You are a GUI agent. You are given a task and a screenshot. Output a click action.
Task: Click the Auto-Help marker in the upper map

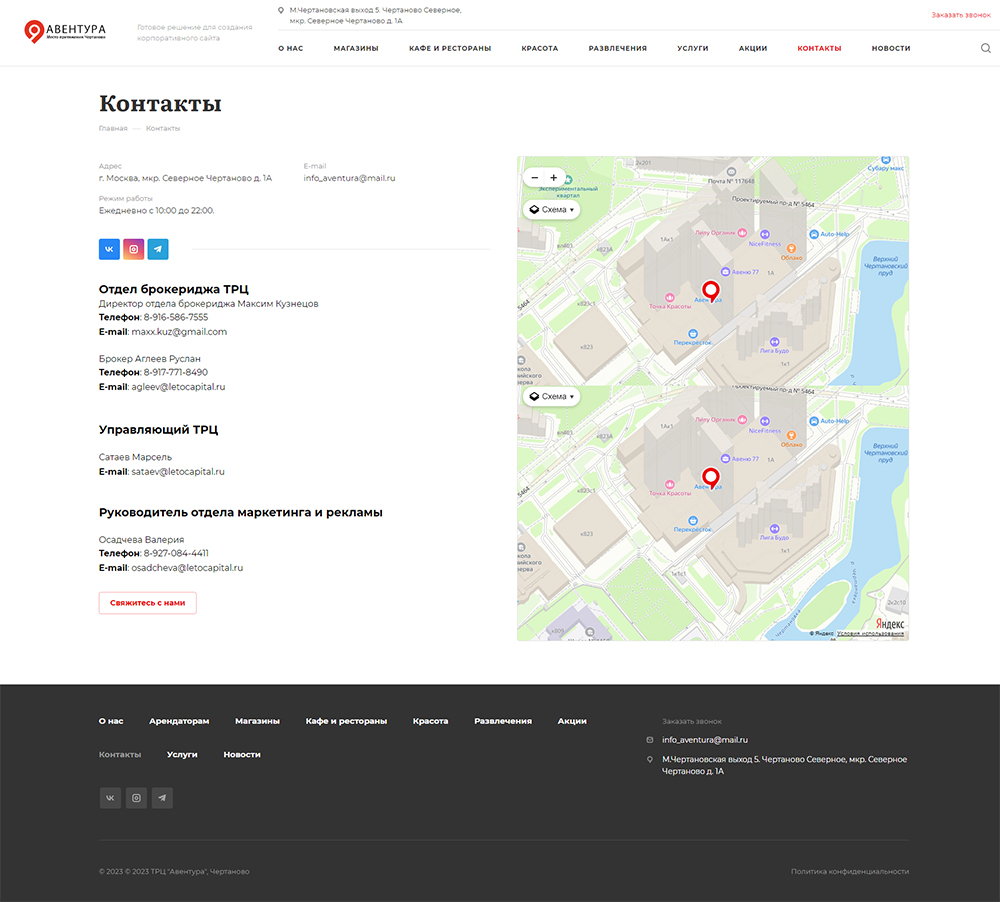pos(814,234)
